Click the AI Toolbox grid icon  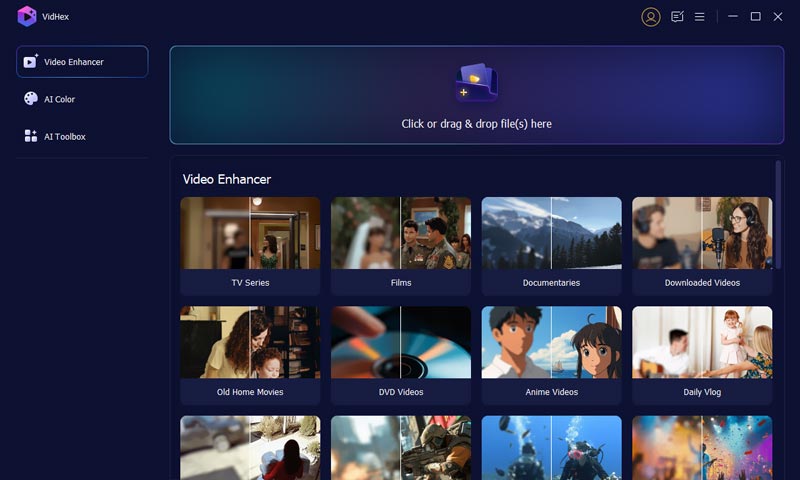coord(31,136)
